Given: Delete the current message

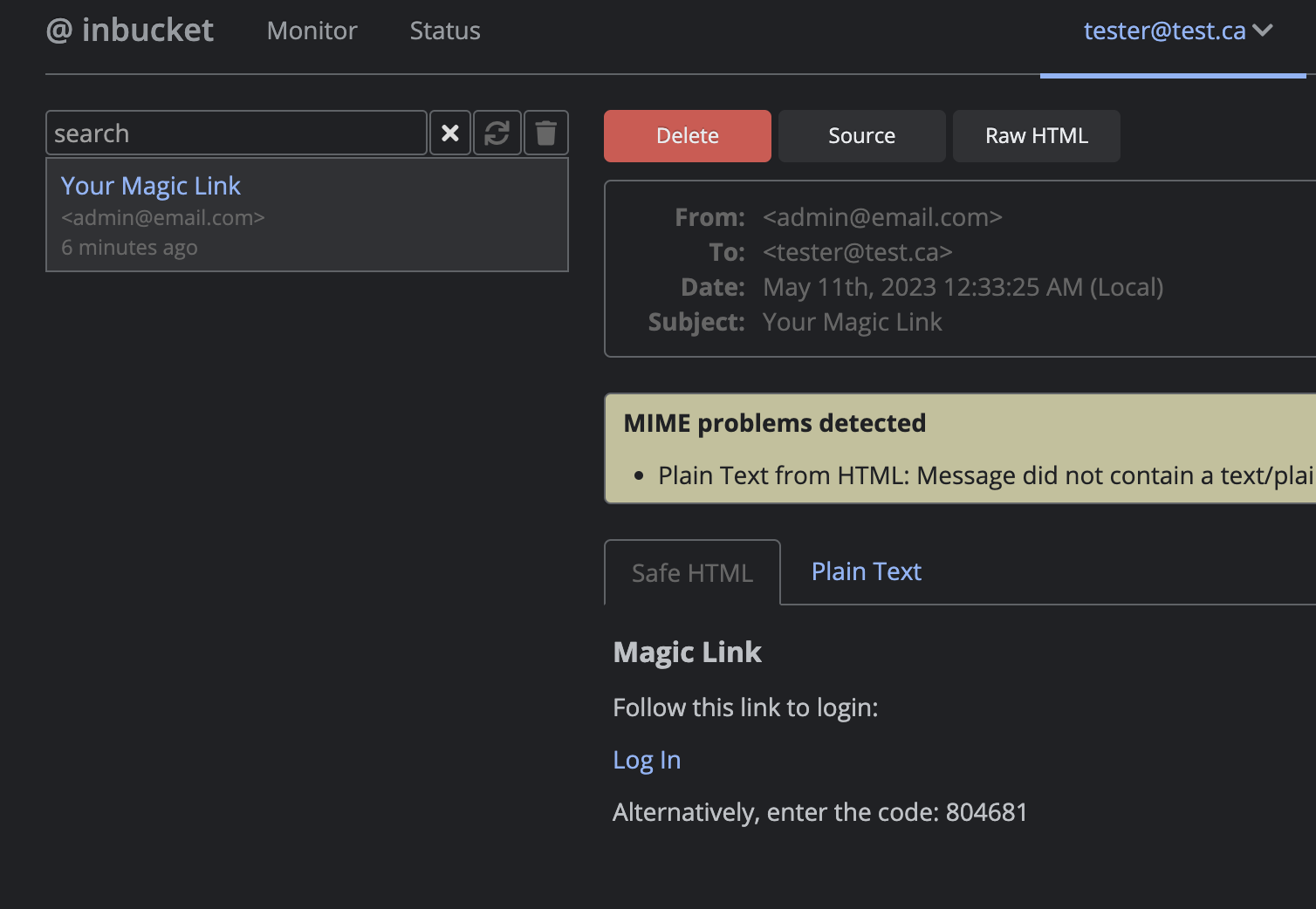Looking at the screenshot, I should (x=687, y=135).
